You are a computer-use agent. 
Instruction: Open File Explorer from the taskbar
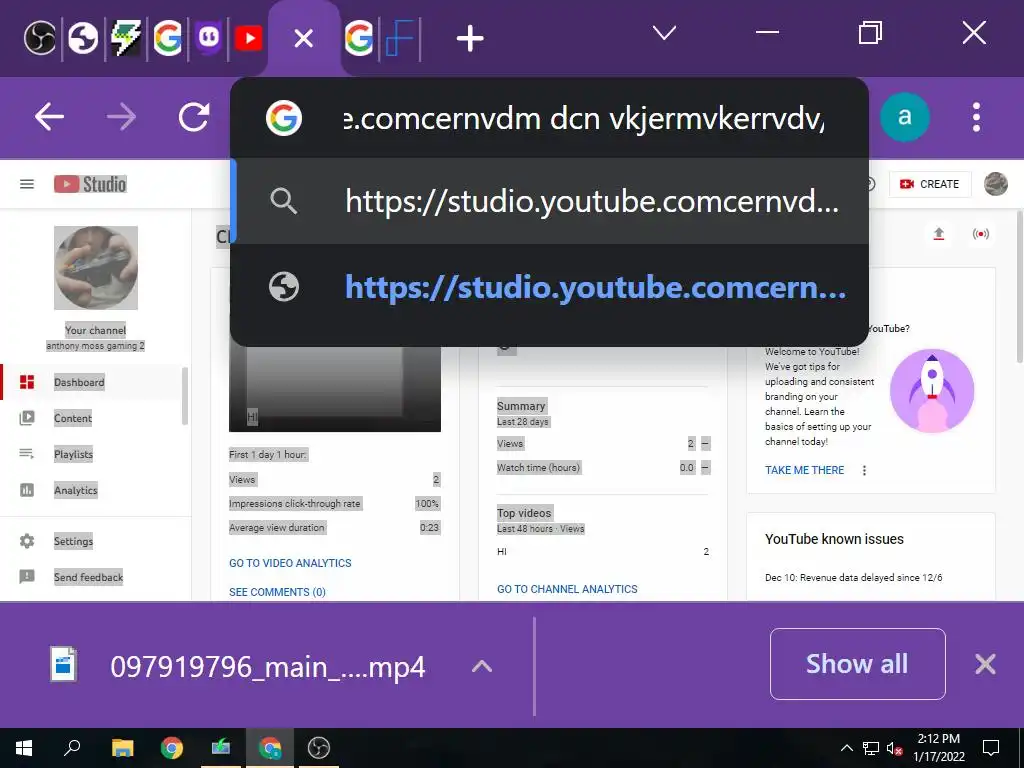[x=122, y=748]
